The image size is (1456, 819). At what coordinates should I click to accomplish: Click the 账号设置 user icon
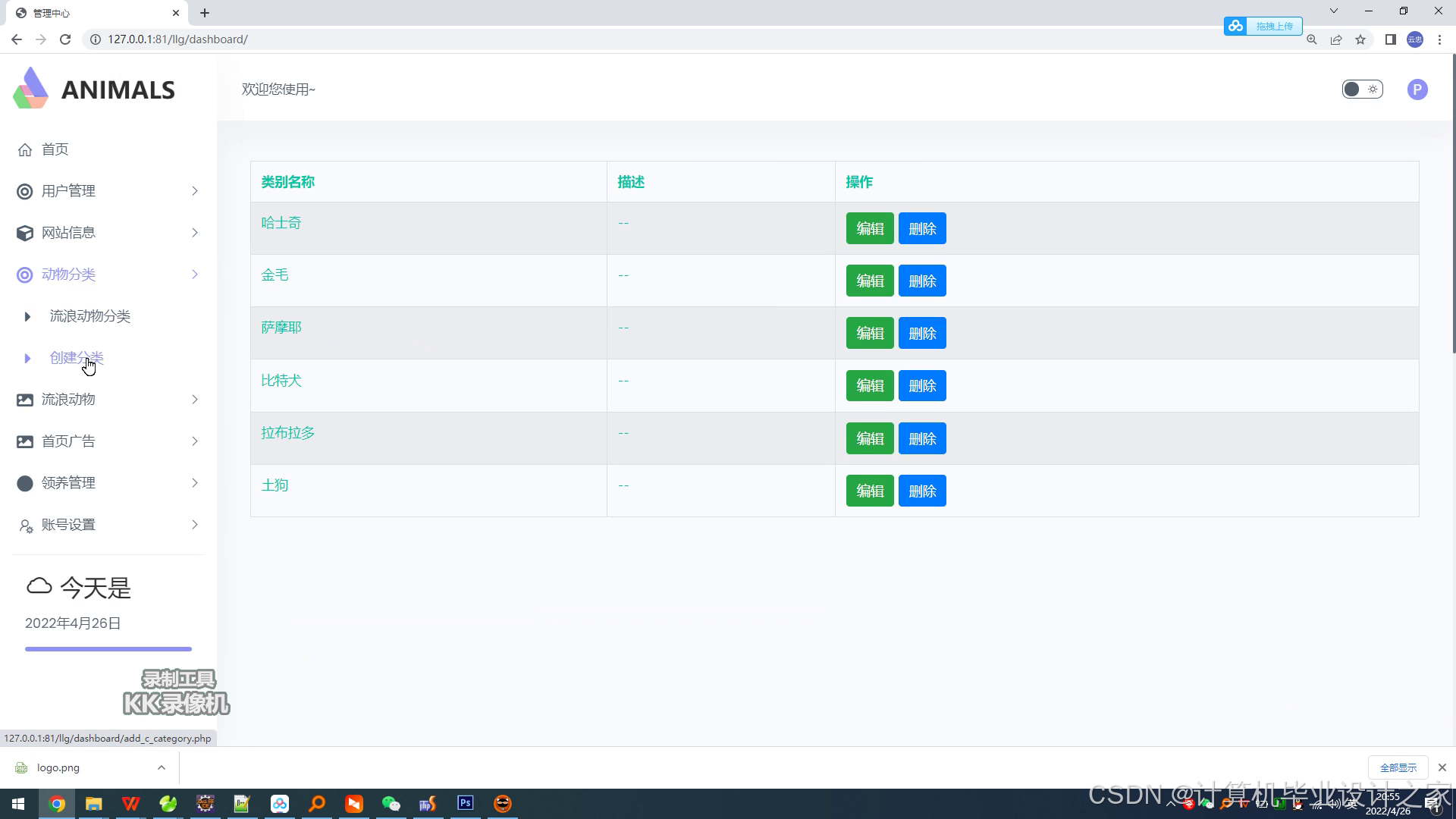click(26, 525)
